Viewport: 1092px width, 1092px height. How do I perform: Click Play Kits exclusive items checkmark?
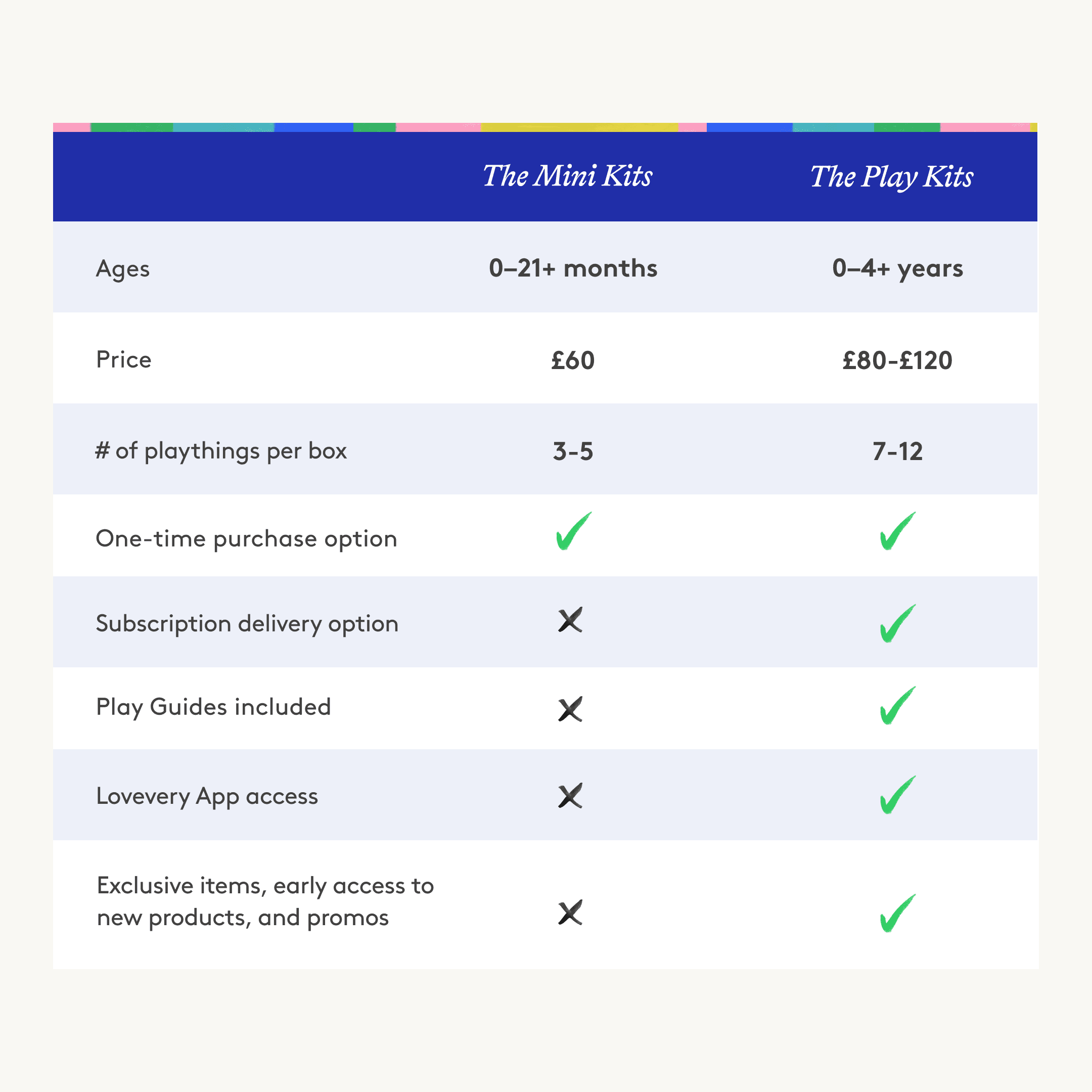pyautogui.click(x=897, y=914)
